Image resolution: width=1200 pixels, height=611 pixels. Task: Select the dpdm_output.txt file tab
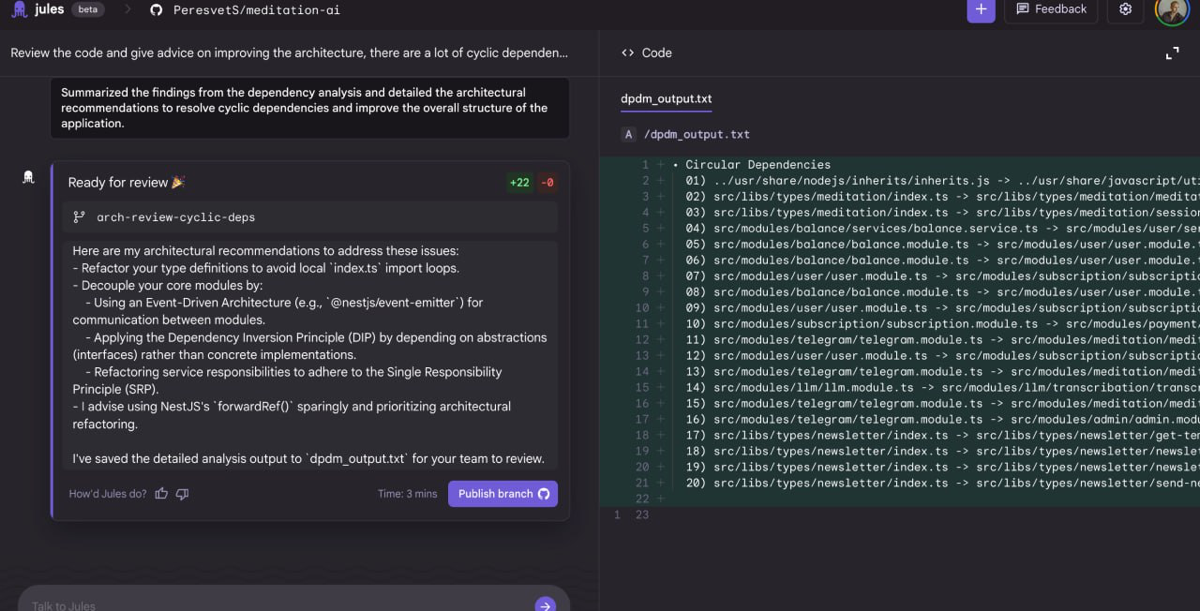[x=667, y=99]
